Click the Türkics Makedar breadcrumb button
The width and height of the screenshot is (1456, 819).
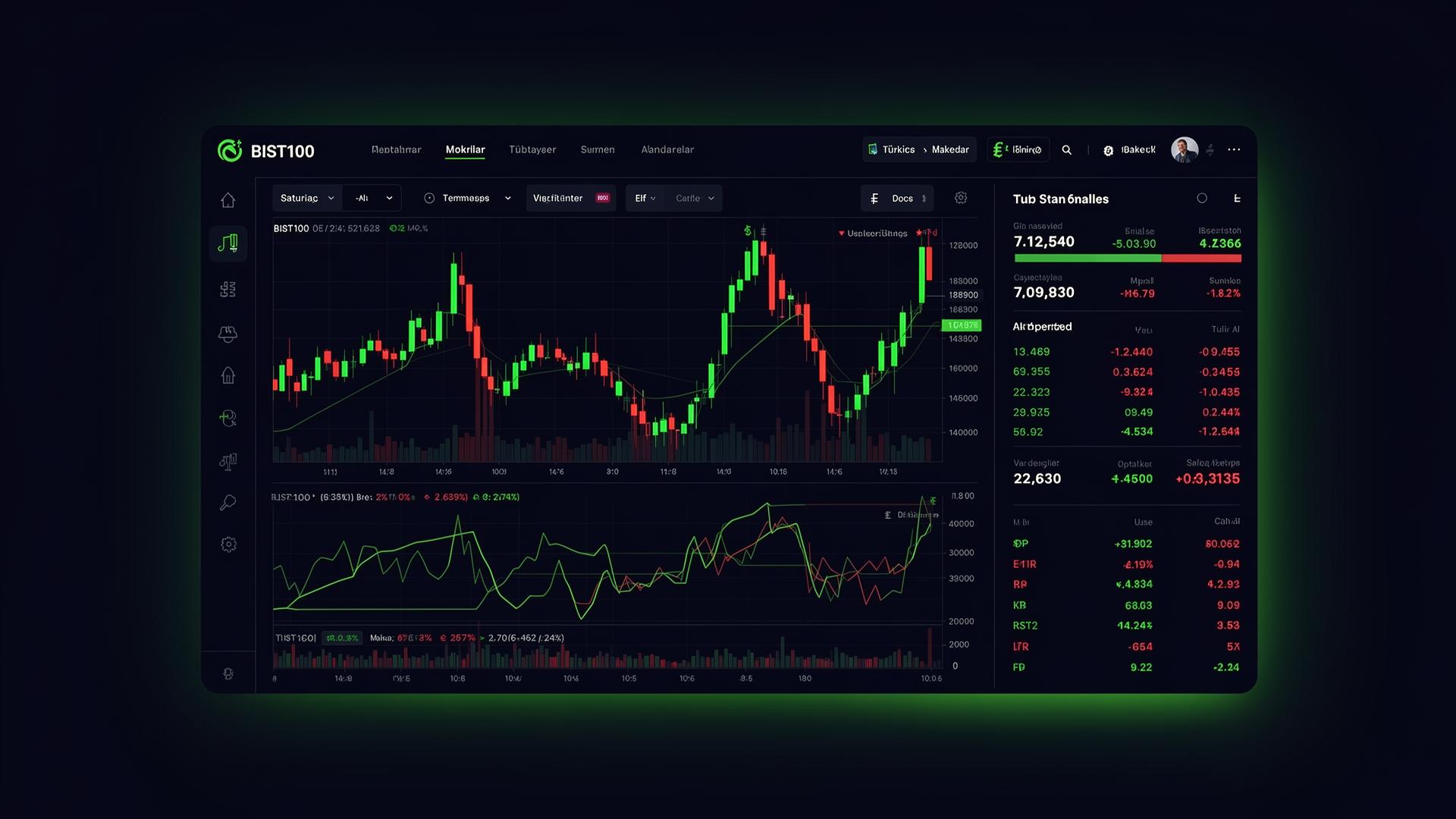tap(918, 149)
